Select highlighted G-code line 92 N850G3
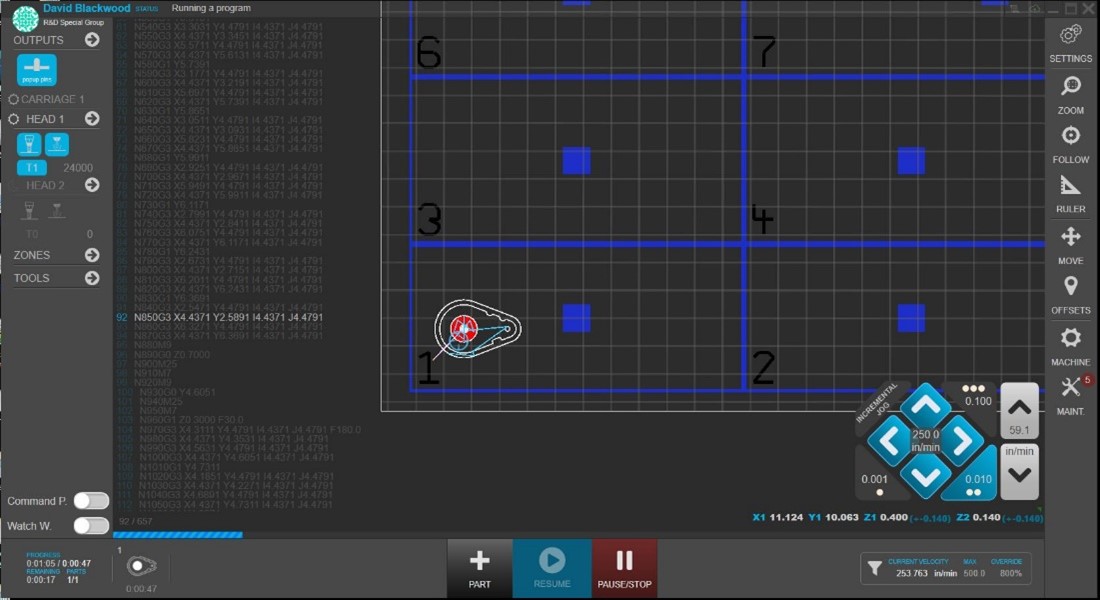This screenshot has width=1100, height=600. pos(230,320)
